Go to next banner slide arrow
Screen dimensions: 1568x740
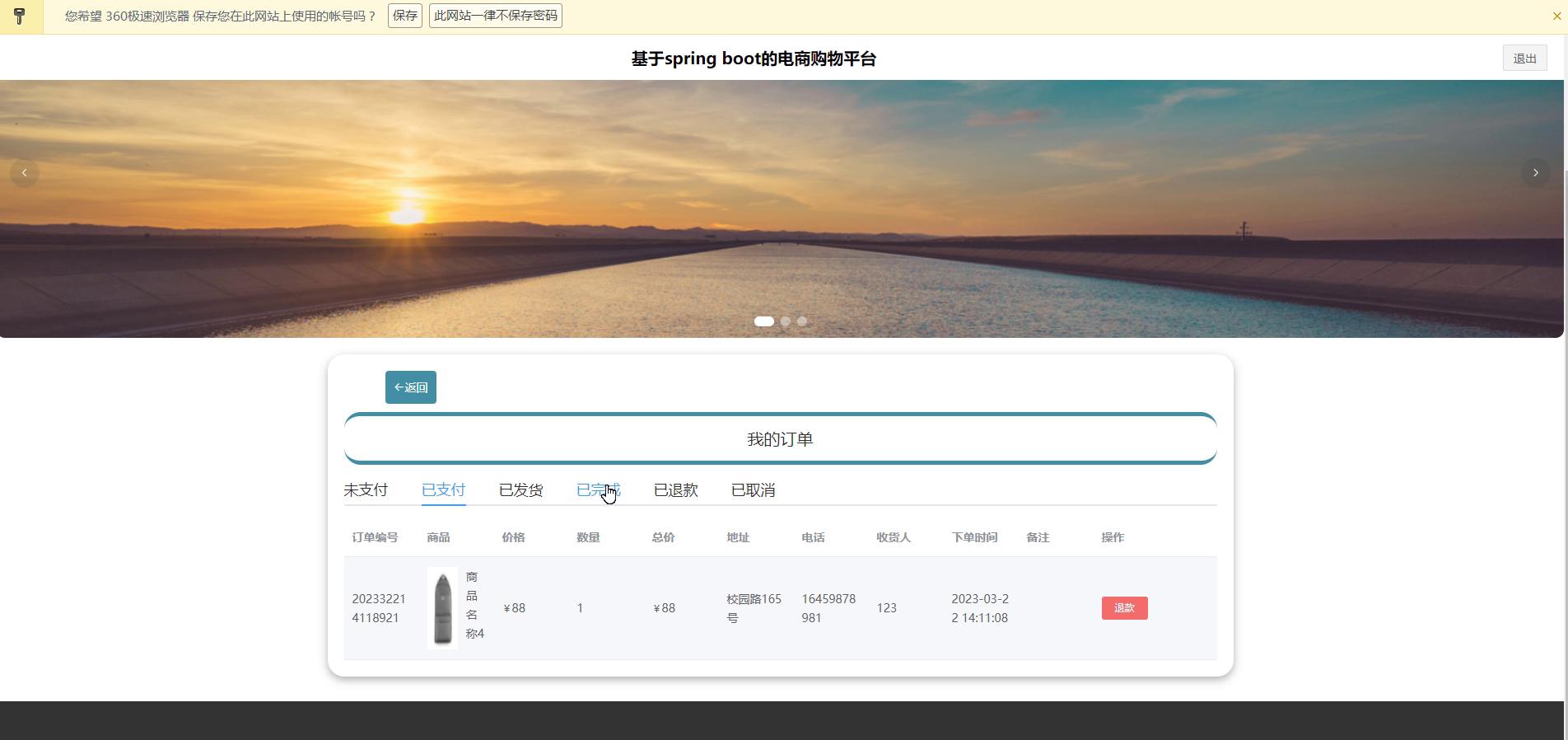click(x=1535, y=173)
